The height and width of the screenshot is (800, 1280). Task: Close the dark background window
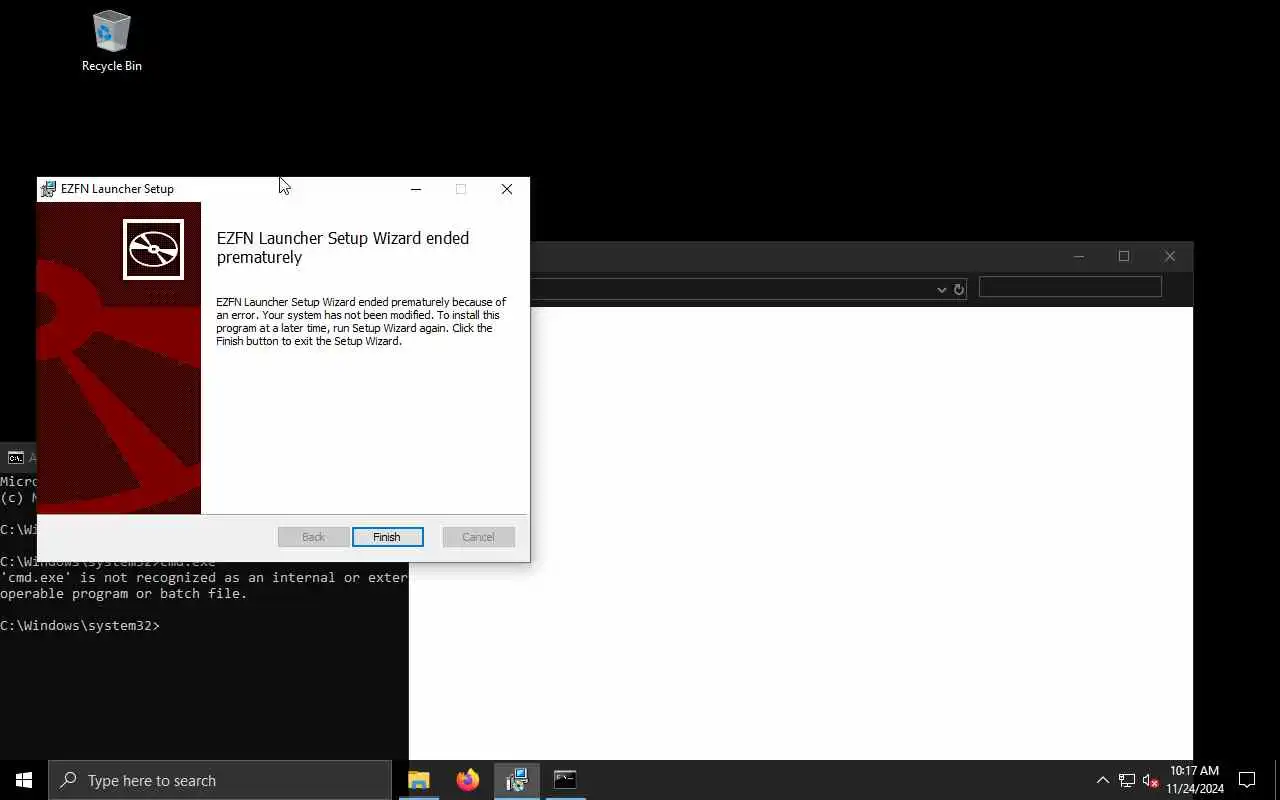tap(1170, 257)
